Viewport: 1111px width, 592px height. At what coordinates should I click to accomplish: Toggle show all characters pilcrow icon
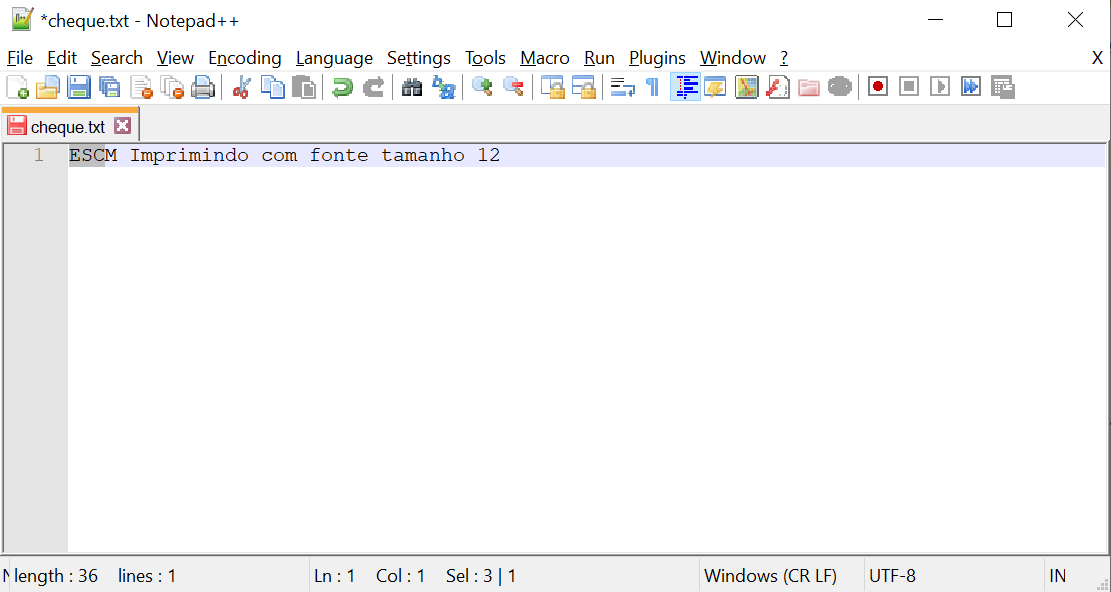click(x=653, y=87)
